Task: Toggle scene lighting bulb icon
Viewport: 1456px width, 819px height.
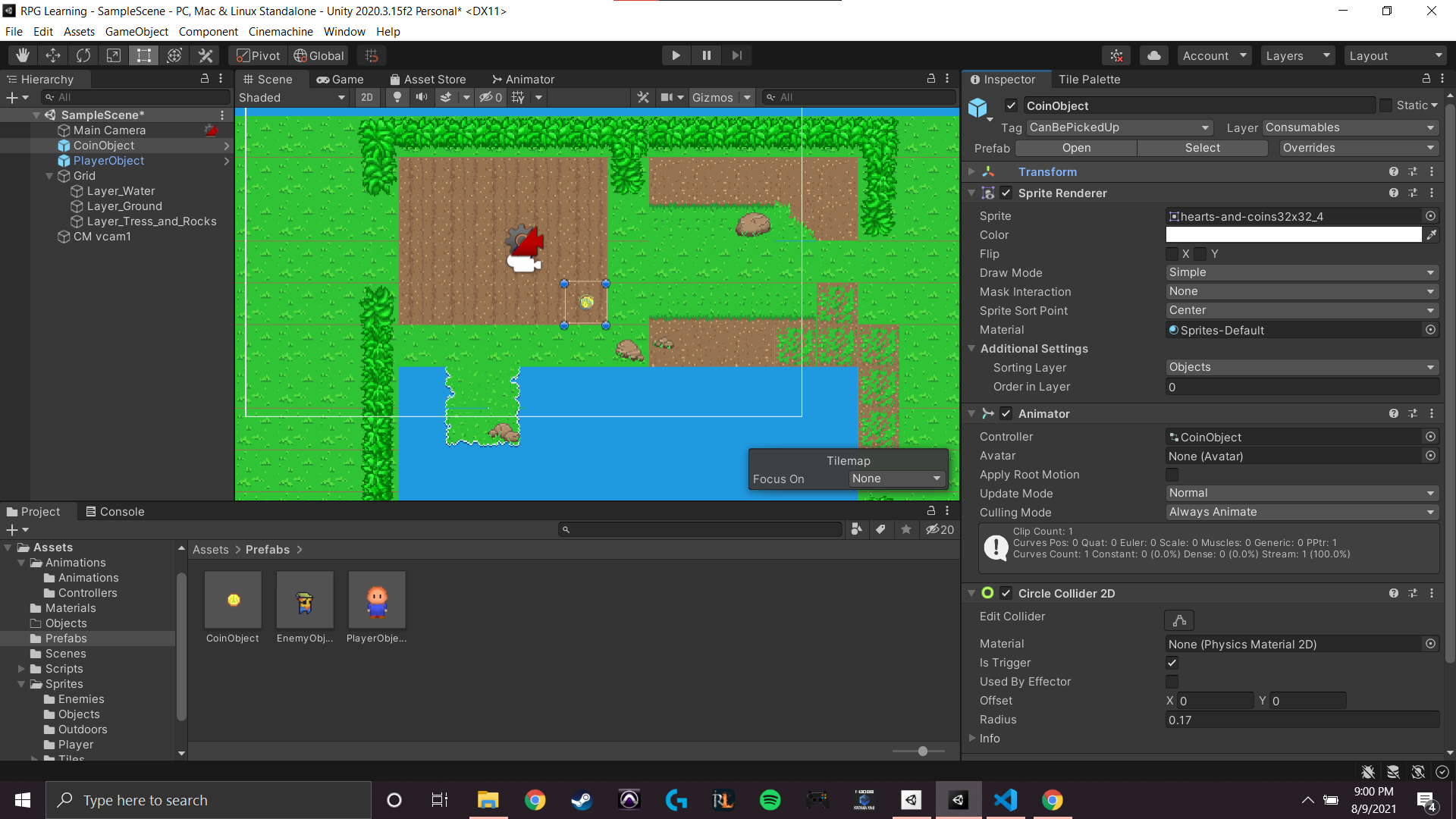Action: click(397, 97)
